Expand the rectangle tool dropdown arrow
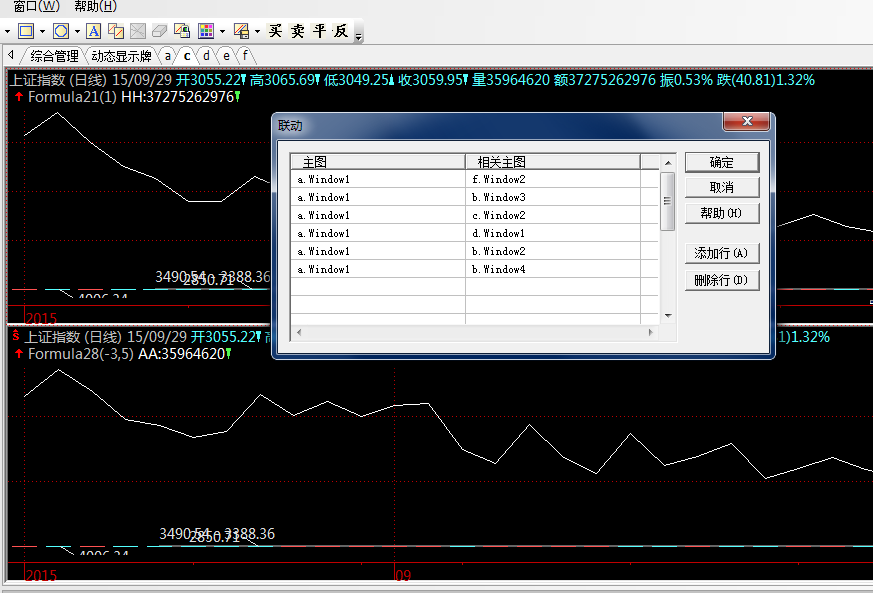Screen dimensions: 873x593 tap(42, 31)
